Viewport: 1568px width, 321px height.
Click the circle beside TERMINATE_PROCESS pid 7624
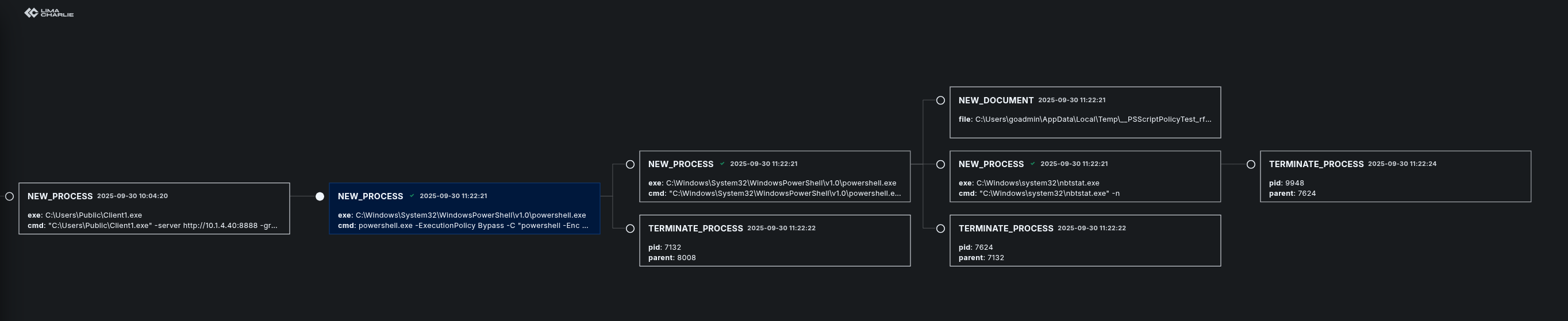point(940,229)
